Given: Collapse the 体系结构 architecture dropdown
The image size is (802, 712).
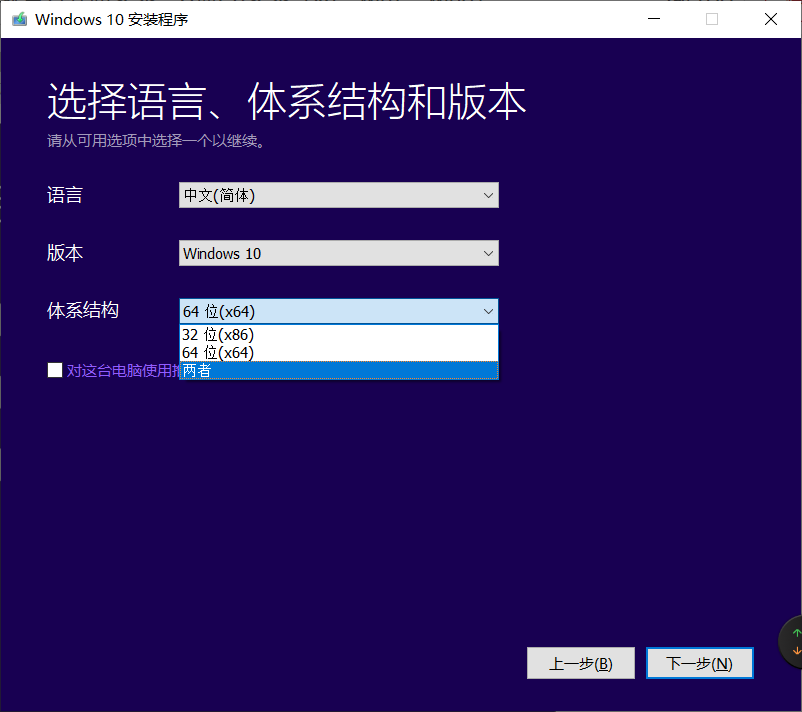Looking at the screenshot, I should (x=339, y=311).
